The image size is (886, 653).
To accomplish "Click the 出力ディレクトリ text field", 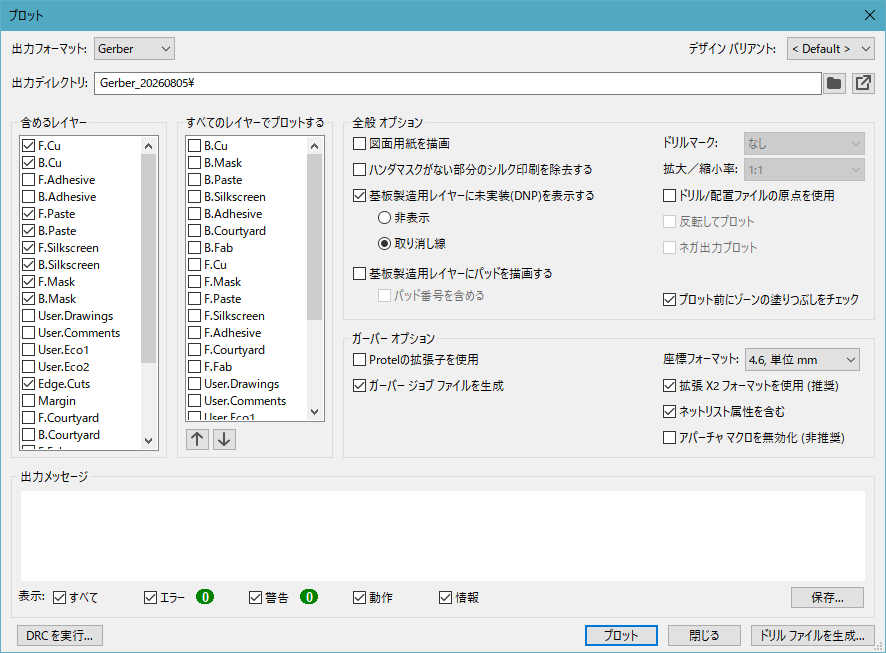I will 458,83.
